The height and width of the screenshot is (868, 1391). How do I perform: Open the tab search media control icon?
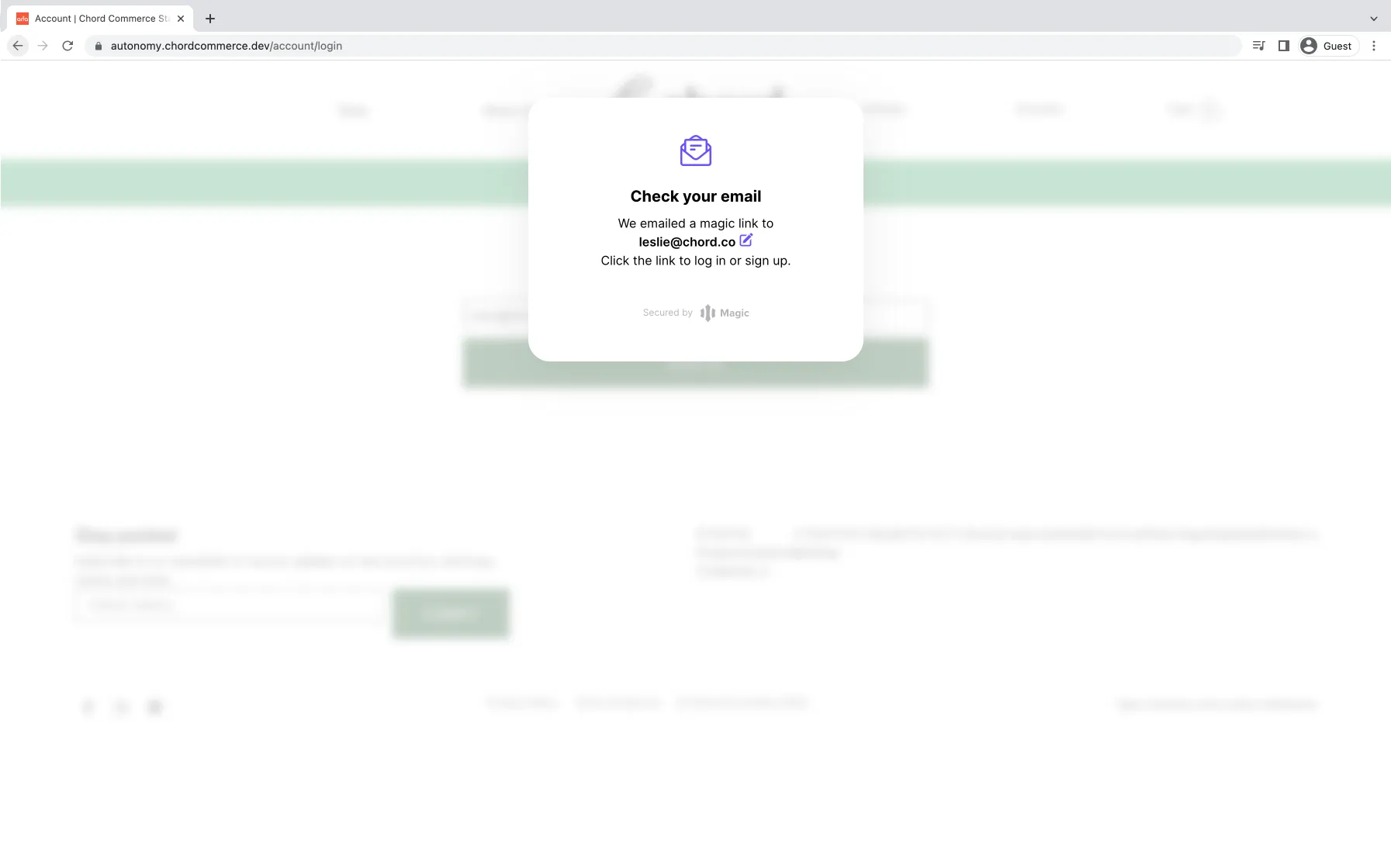pyautogui.click(x=1258, y=46)
